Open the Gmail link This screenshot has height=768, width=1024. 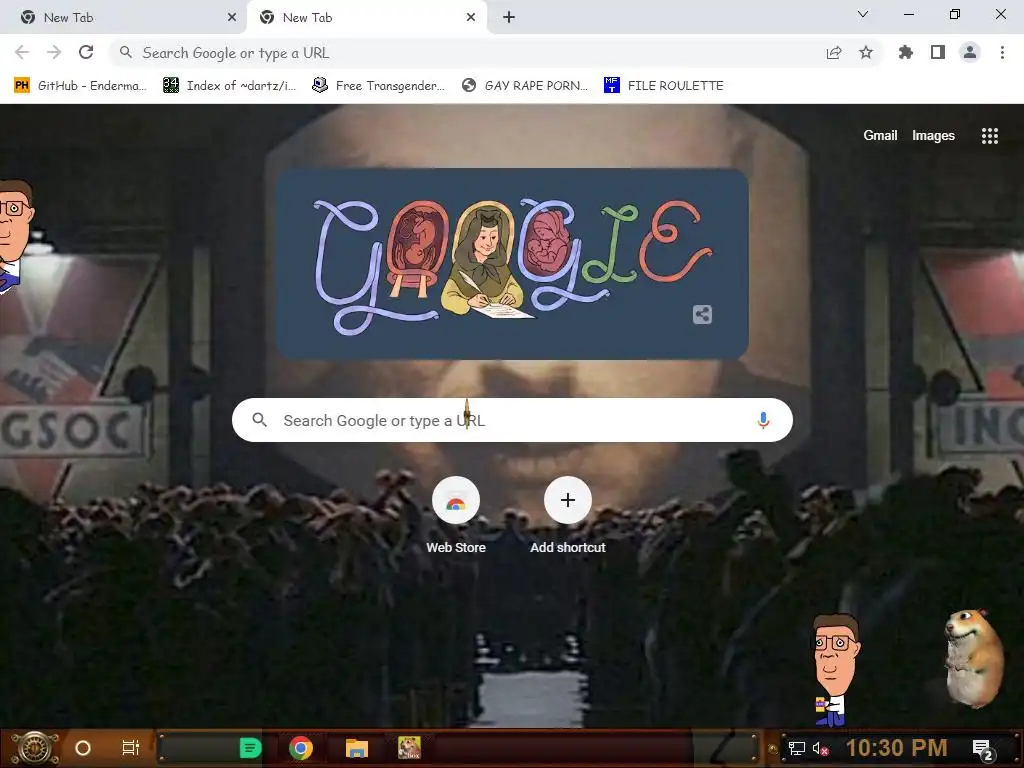(880, 135)
